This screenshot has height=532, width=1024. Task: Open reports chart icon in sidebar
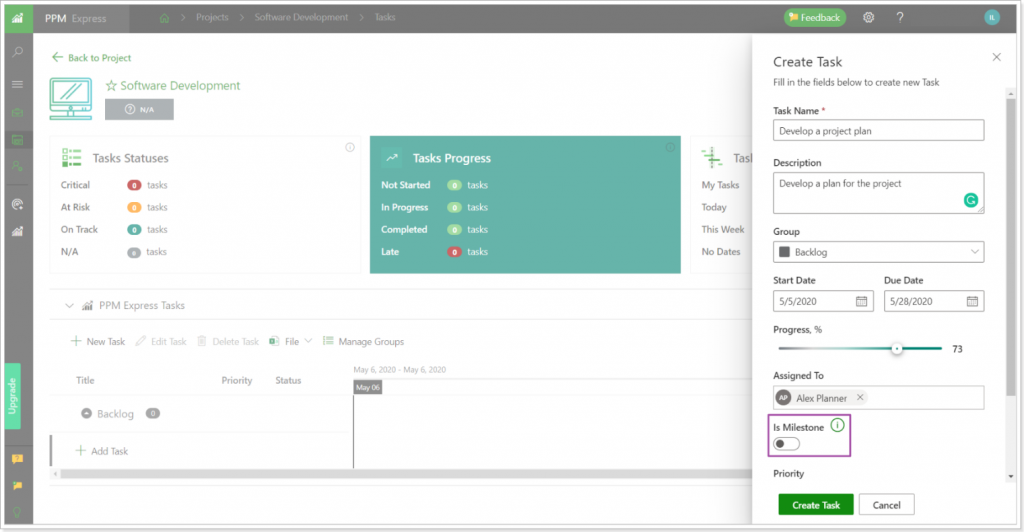point(18,231)
